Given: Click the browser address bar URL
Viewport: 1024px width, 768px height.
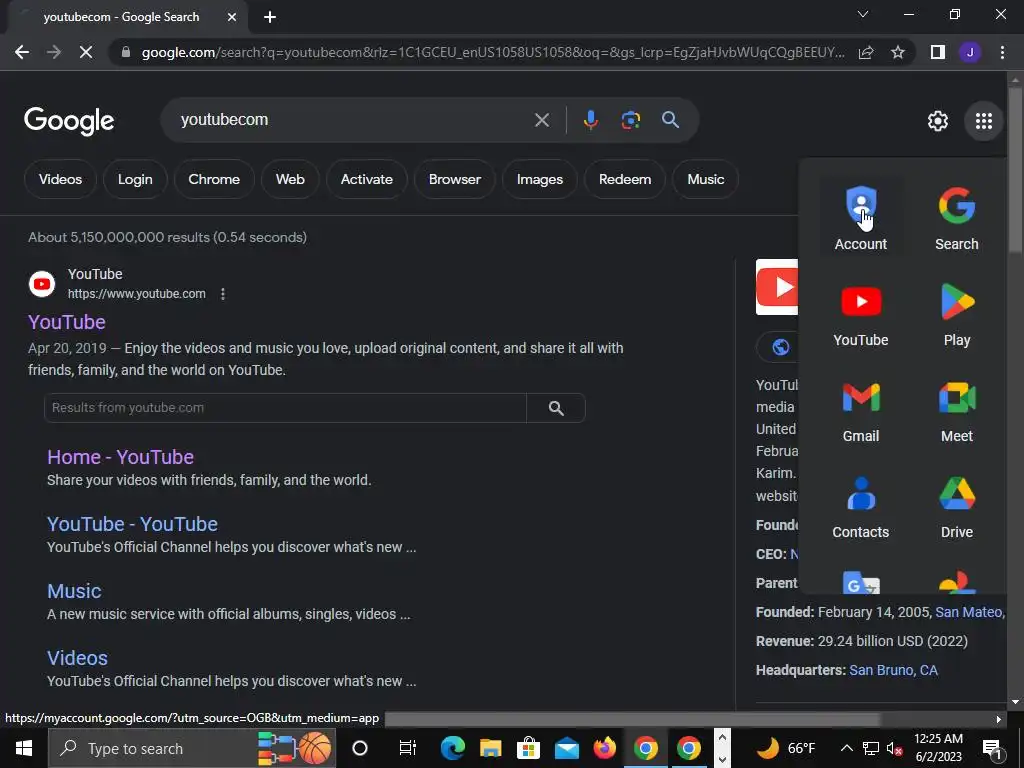Looking at the screenshot, I should [493, 52].
